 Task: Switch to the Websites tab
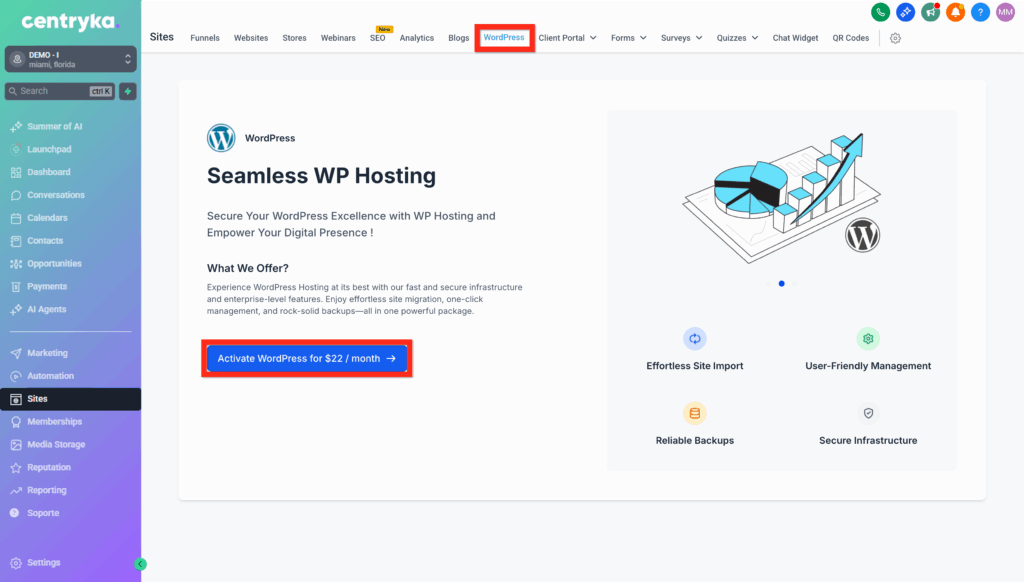(251, 38)
